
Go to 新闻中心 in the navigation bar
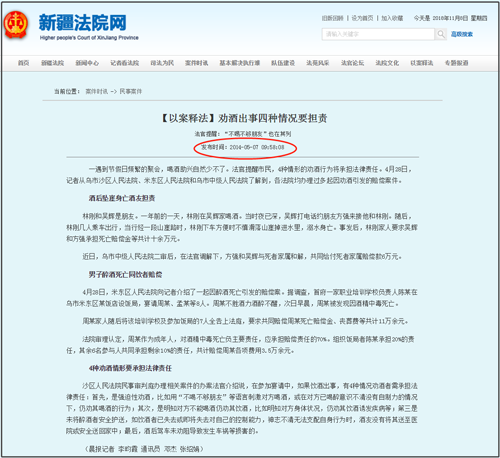coord(87,63)
